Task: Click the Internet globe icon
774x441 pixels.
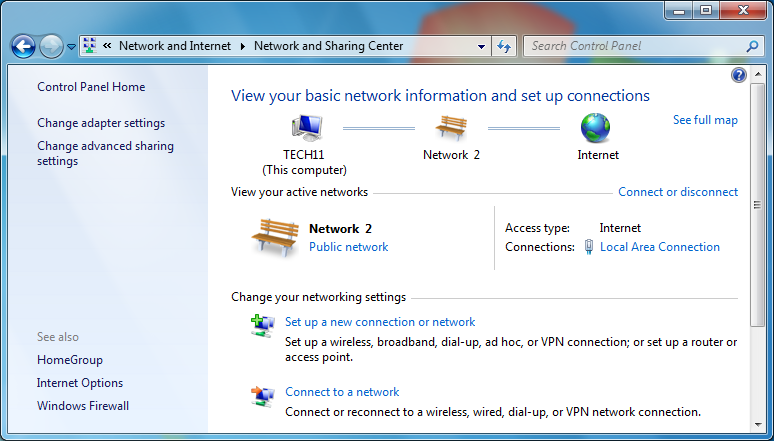Action: point(596,127)
